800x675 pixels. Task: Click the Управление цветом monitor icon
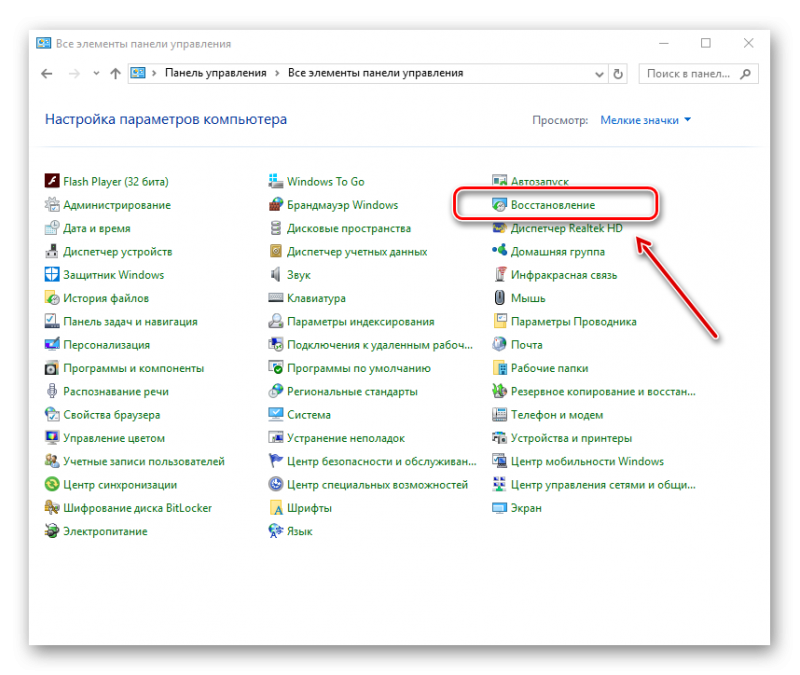[52, 438]
